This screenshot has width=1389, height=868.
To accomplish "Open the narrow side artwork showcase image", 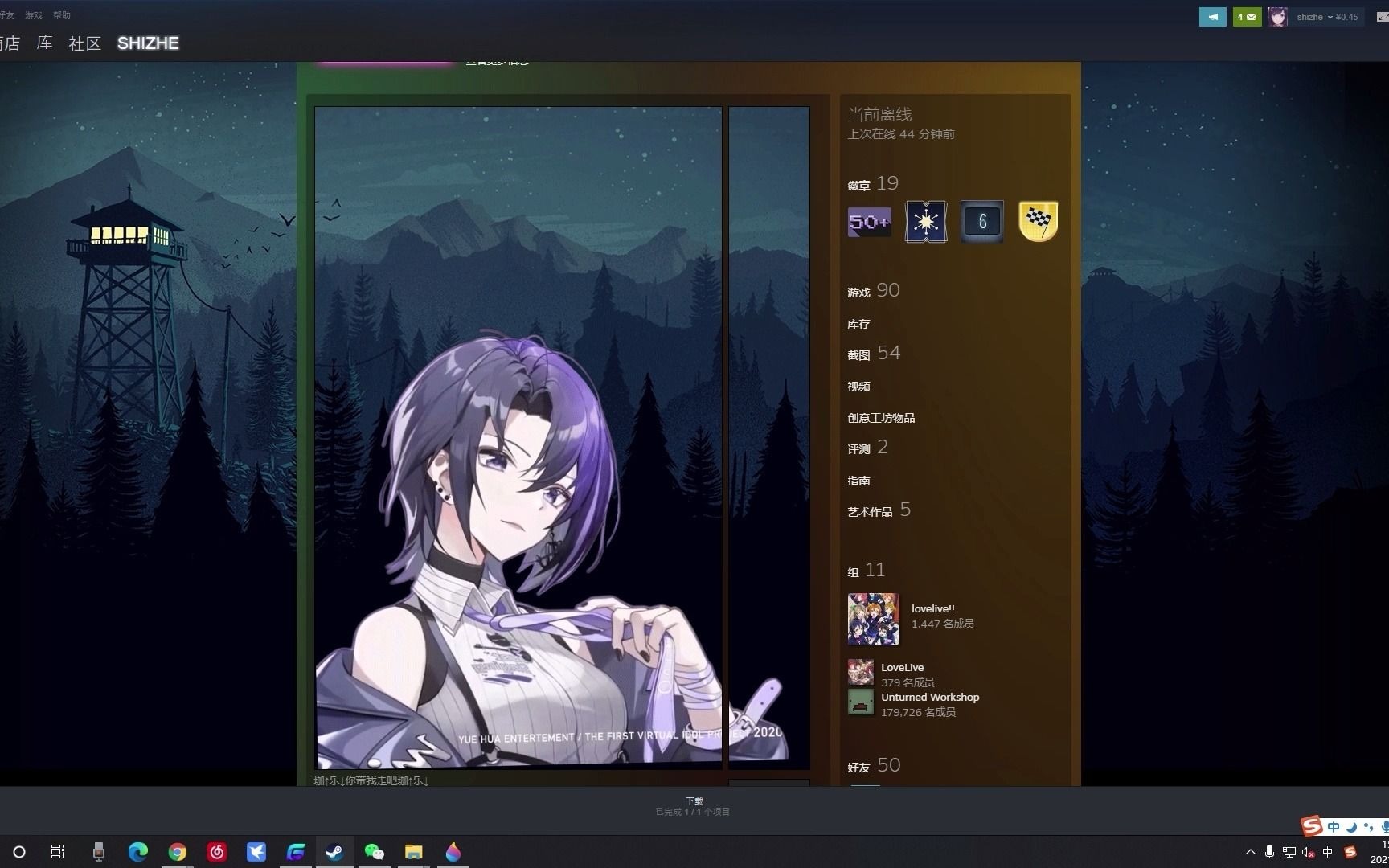I will click(x=769, y=438).
